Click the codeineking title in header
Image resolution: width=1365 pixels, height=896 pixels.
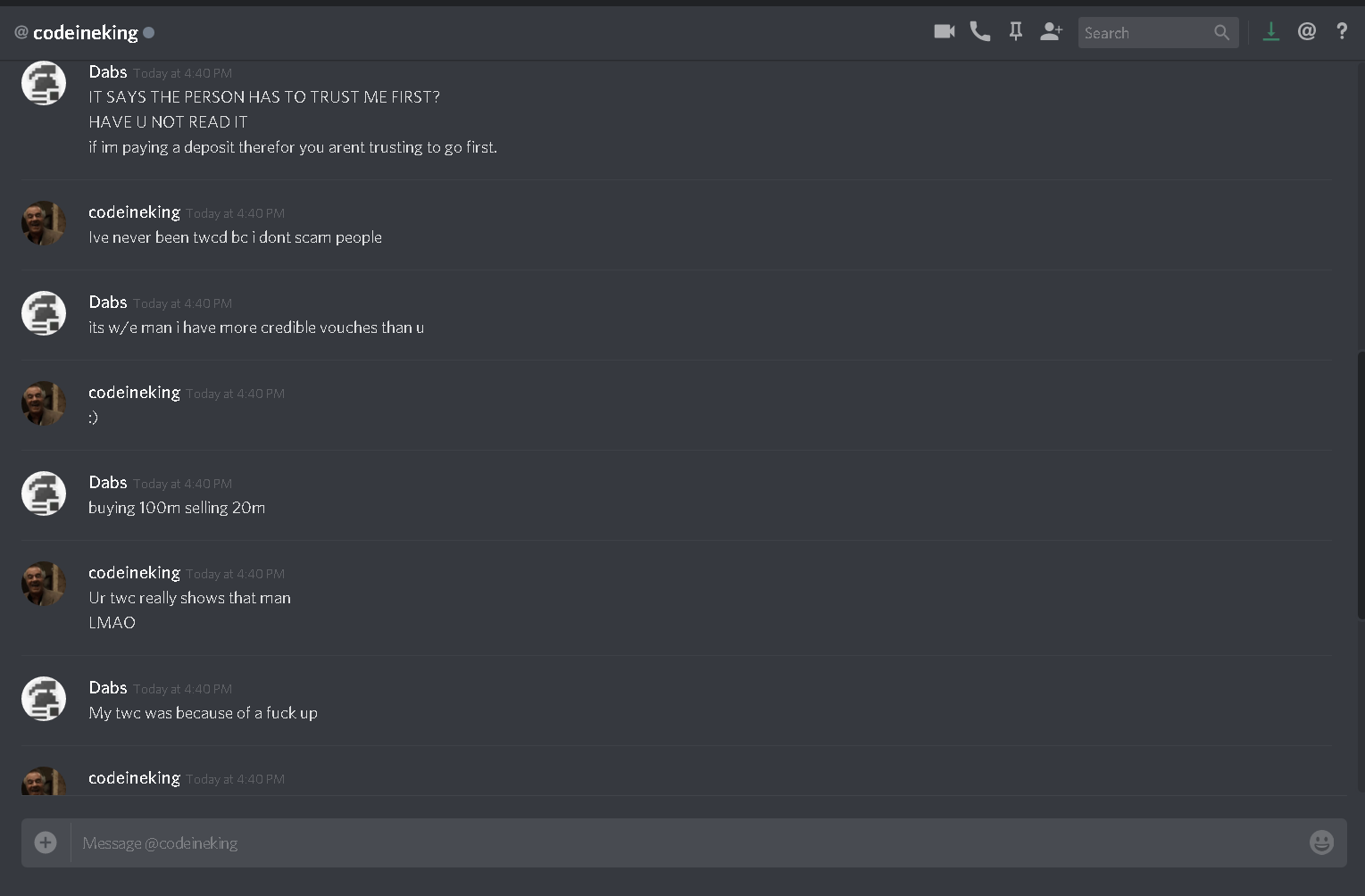pyautogui.click(x=86, y=33)
